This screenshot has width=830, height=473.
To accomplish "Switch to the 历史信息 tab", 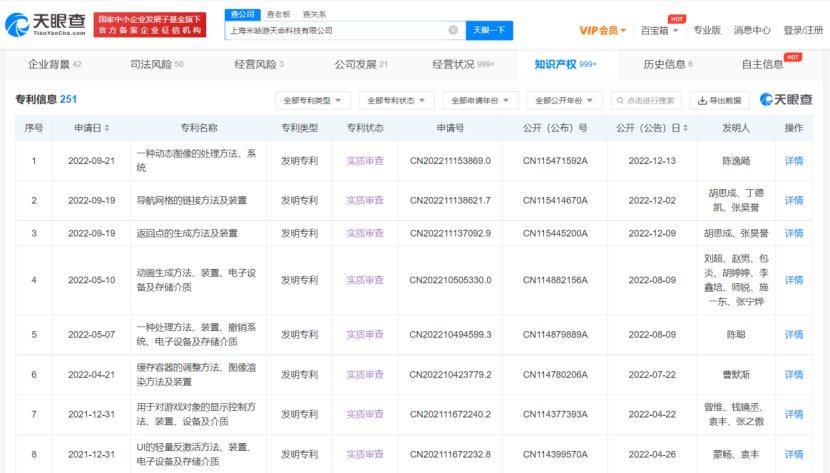I will (668, 65).
